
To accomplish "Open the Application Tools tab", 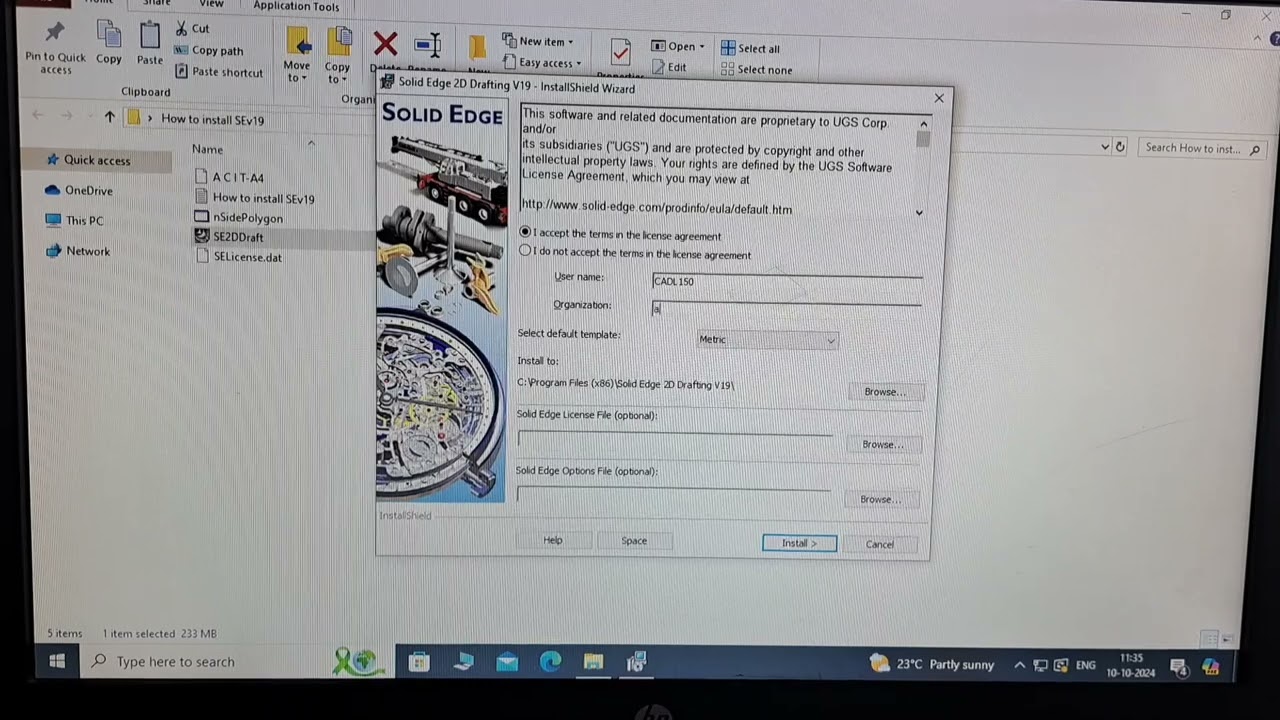I will (296, 6).
